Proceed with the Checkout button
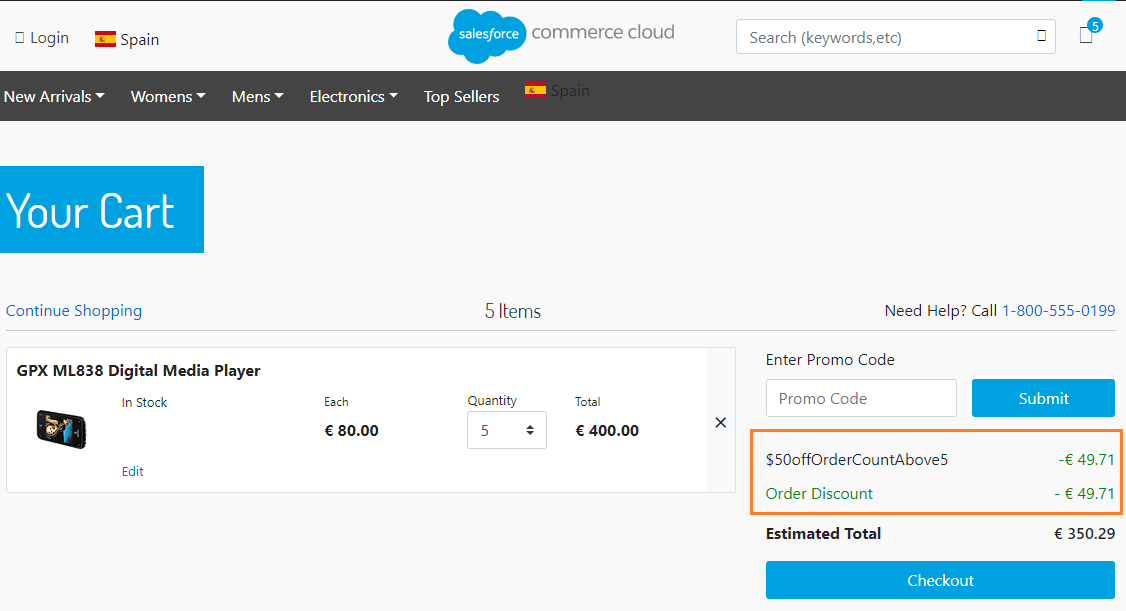Image resolution: width=1126 pixels, height=611 pixels. click(x=940, y=580)
